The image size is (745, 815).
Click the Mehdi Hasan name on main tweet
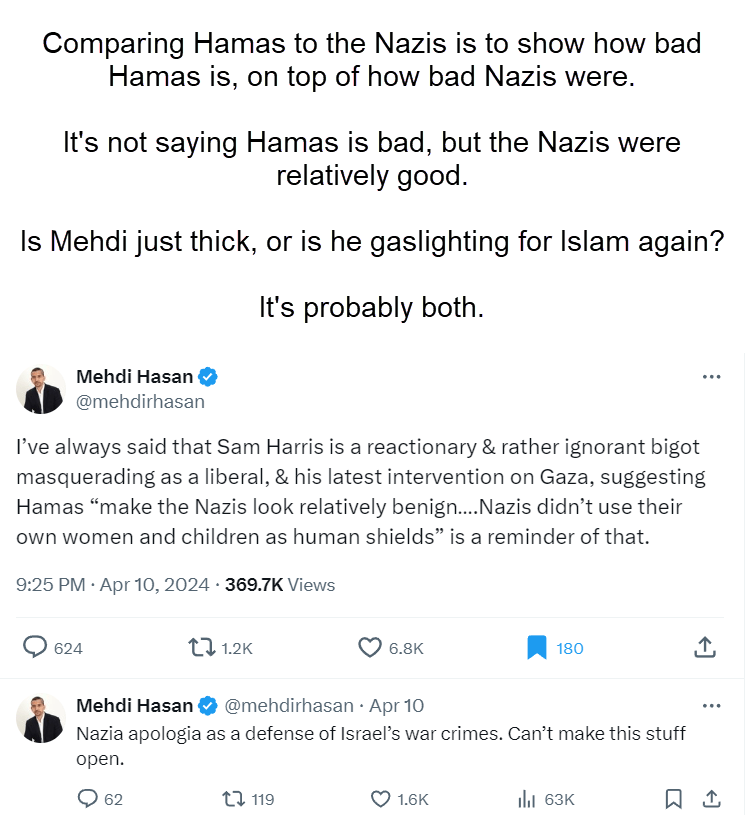click(x=135, y=377)
